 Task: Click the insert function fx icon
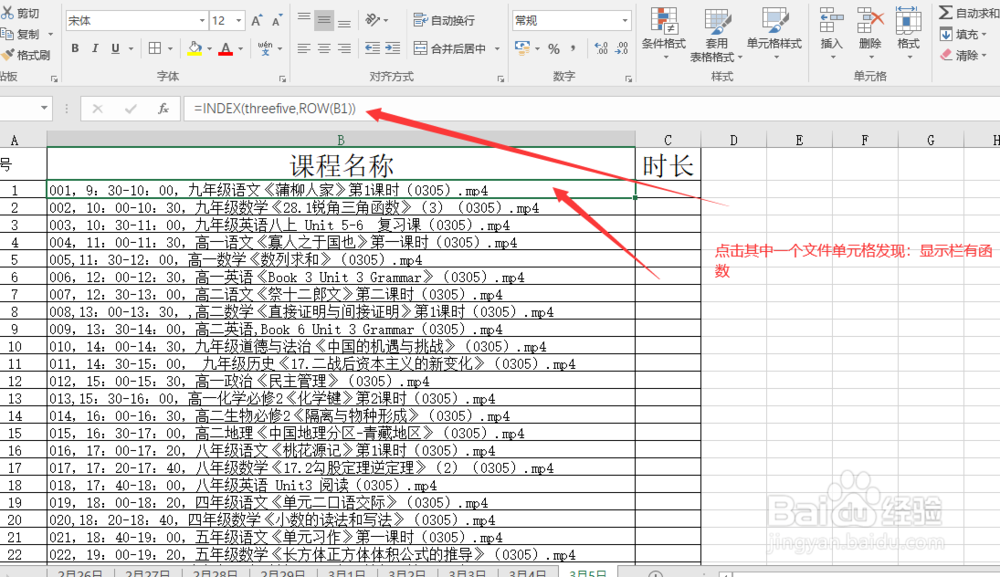(x=163, y=108)
